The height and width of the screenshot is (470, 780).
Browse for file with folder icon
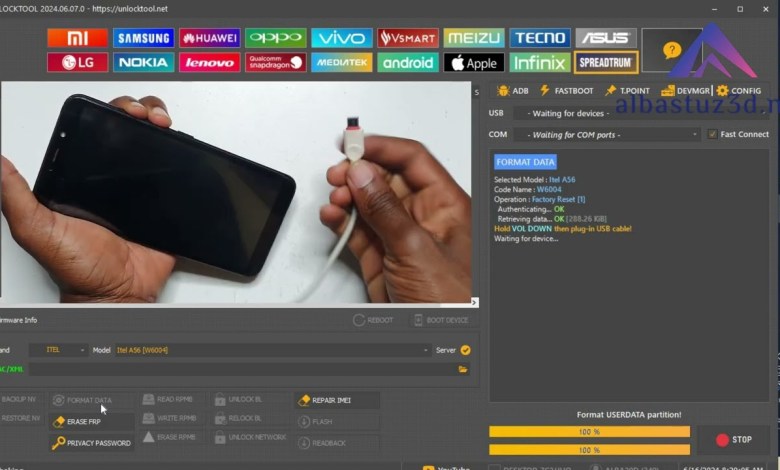[463, 369]
